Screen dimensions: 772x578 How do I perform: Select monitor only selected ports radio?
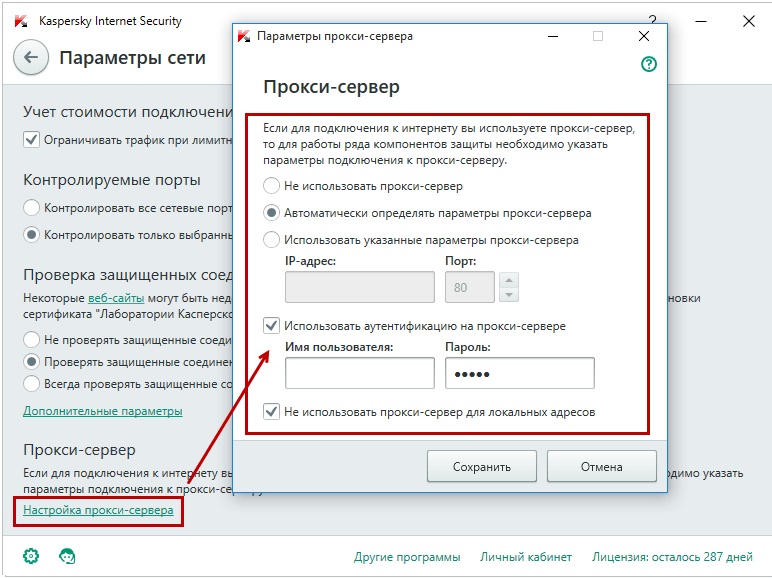pyautogui.click(x=32, y=234)
